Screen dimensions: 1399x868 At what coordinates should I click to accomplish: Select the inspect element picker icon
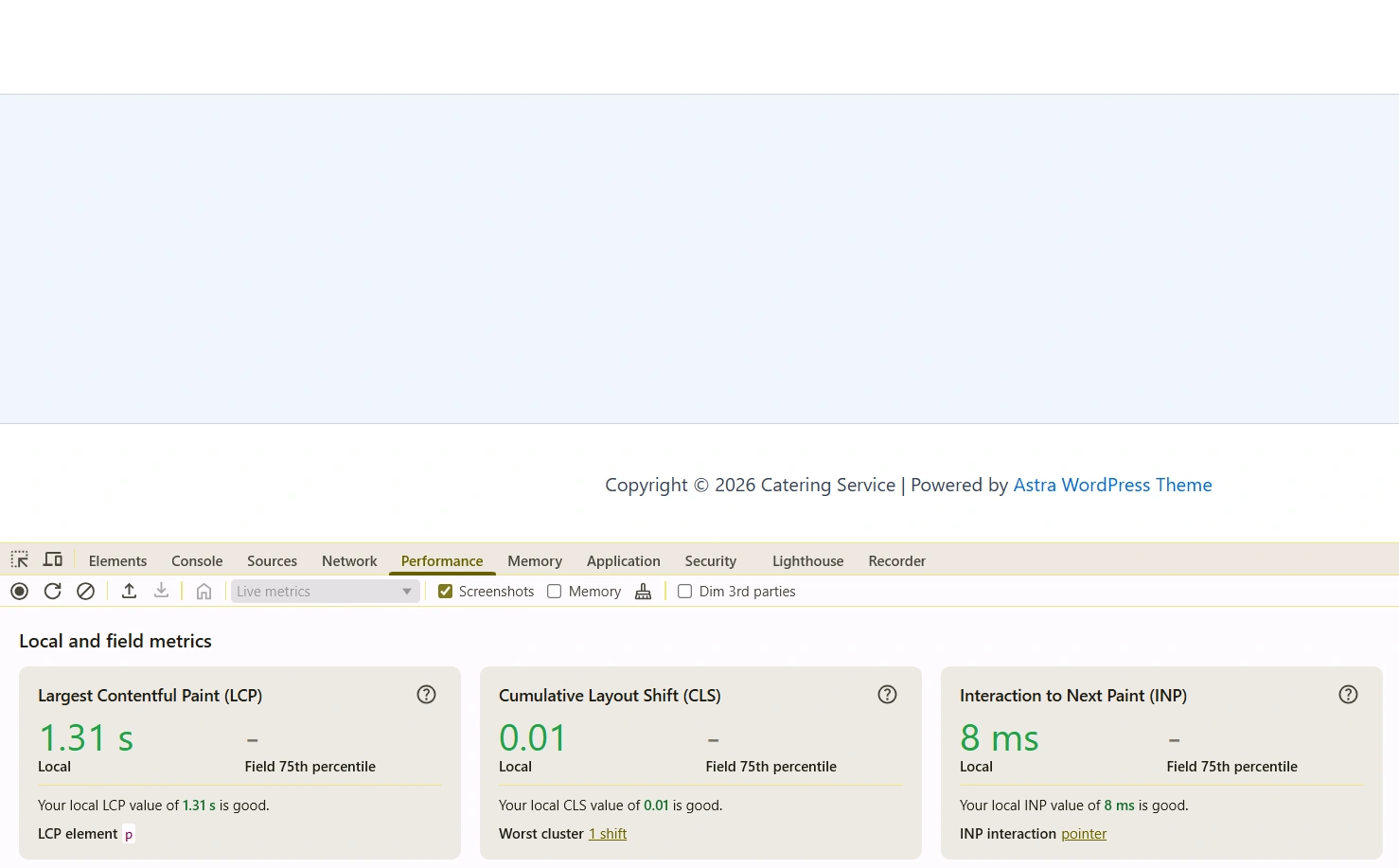(x=20, y=559)
